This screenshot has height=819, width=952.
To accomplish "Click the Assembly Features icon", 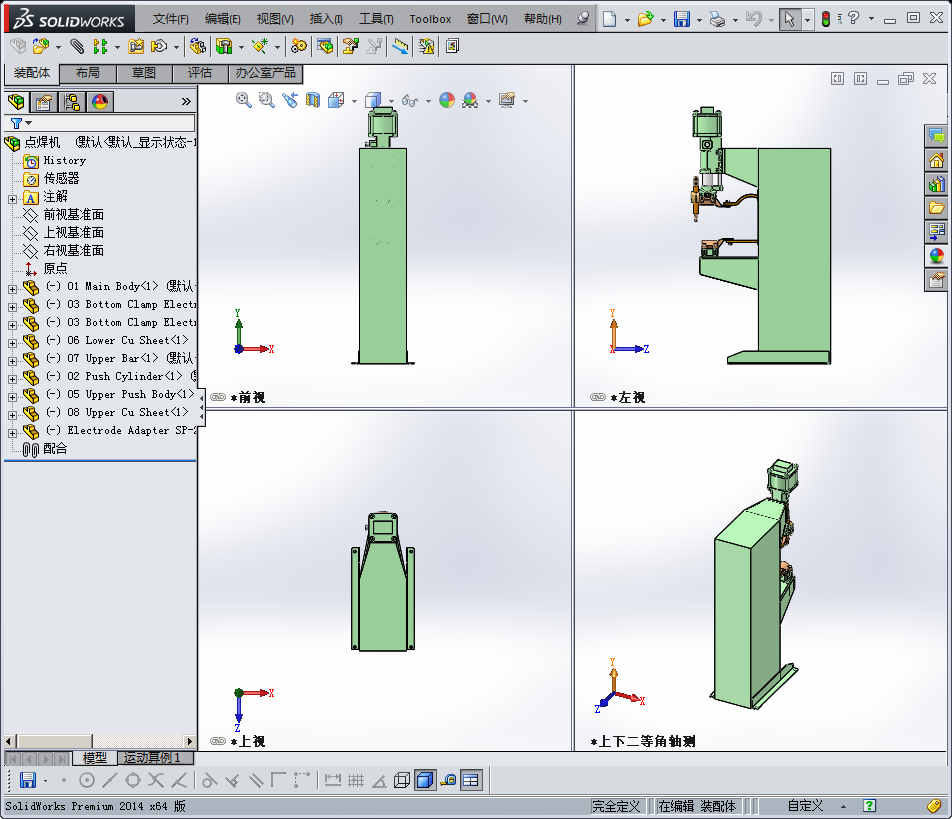I will tap(224, 46).
